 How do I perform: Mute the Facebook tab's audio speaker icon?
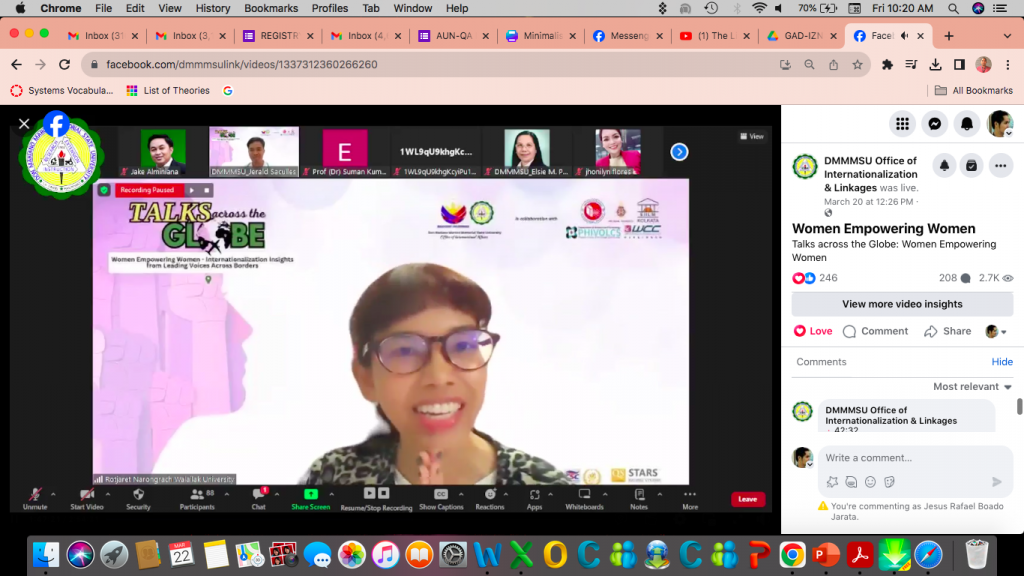[x=904, y=36]
